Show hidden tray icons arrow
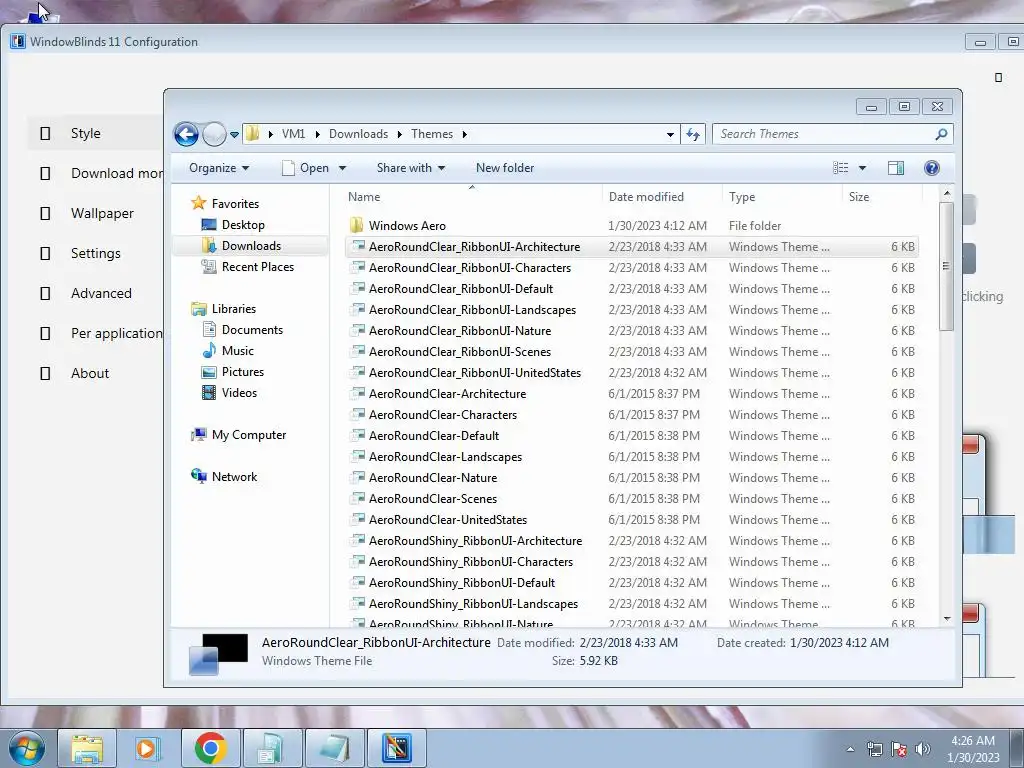 tap(850, 750)
